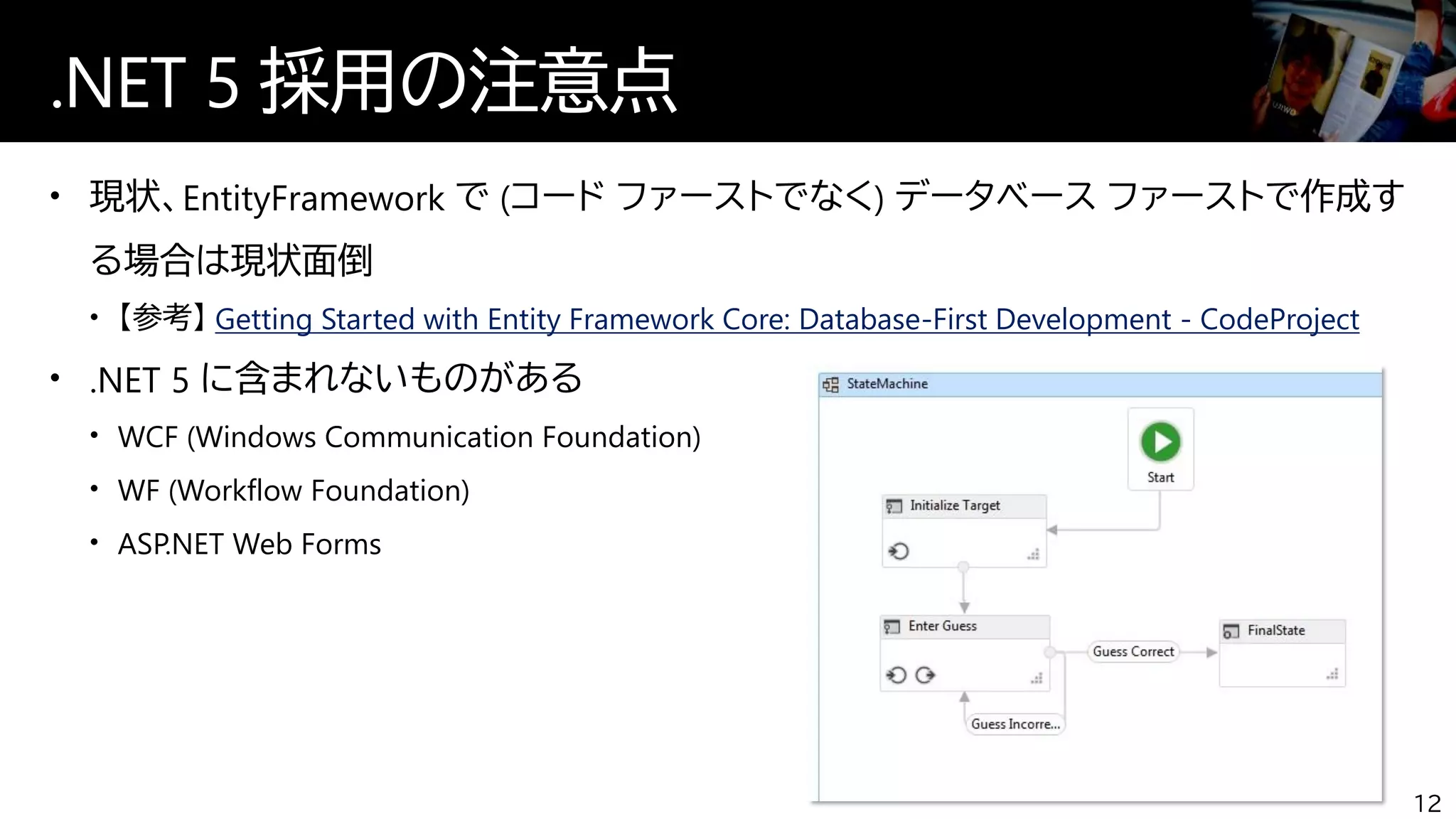The image size is (1456, 819).
Task: Click the slide title .NET 5 採用の注意点
Action: click(x=364, y=81)
